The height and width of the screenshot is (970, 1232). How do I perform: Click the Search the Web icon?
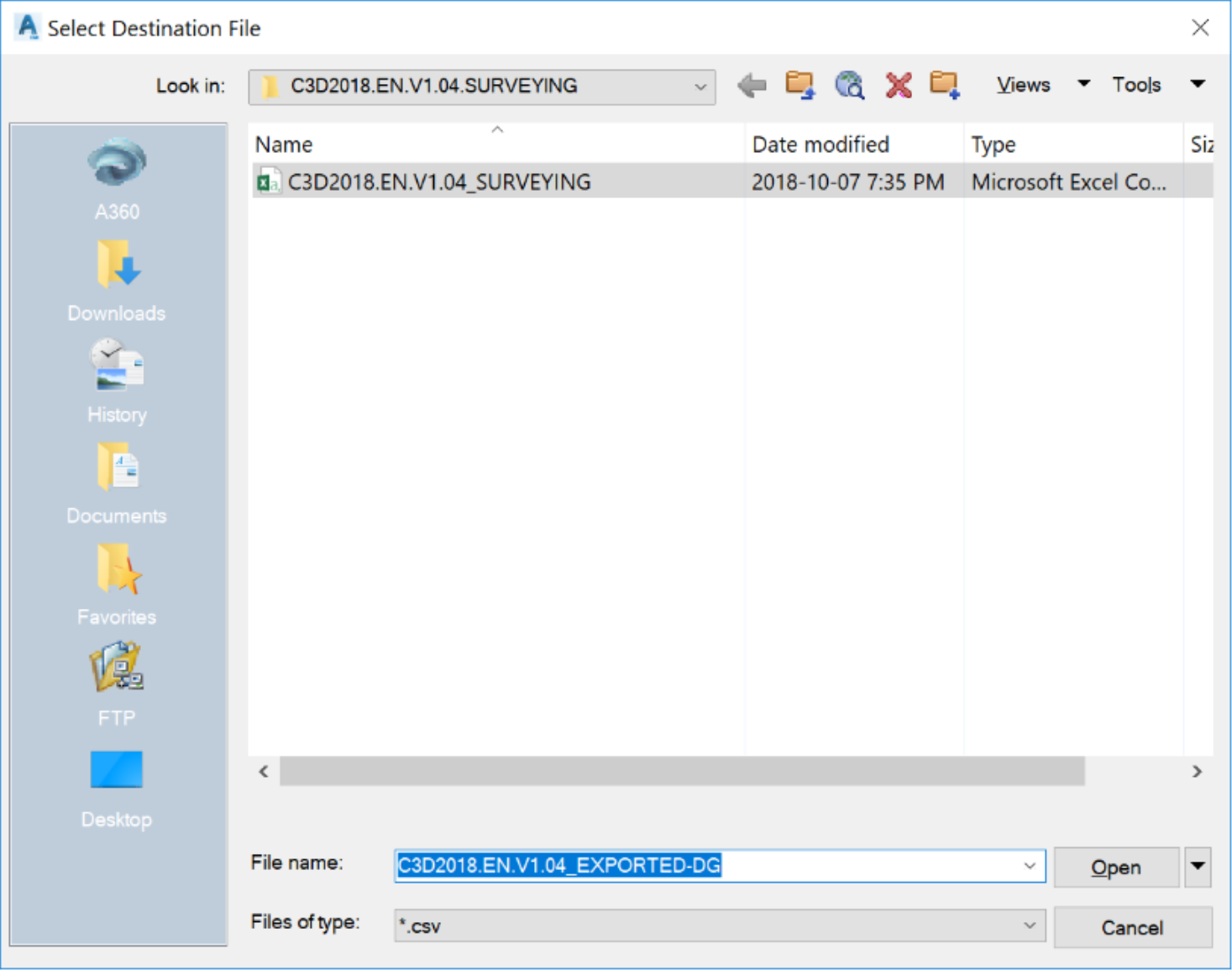point(849,85)
